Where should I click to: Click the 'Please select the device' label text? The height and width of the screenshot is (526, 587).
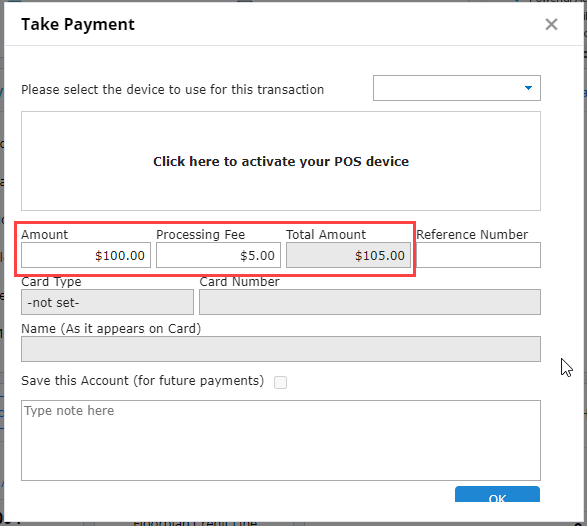coord(173,89)
